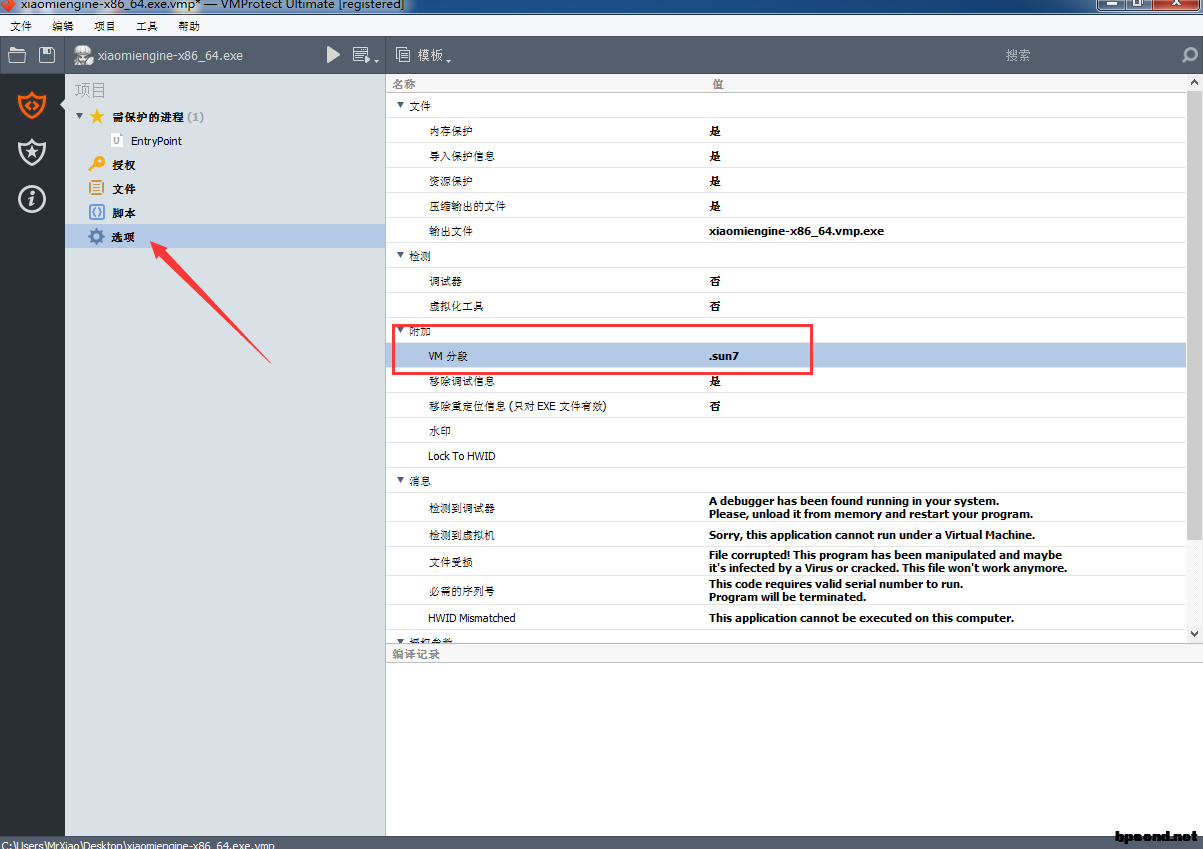Click the open project folder icon

17,55
